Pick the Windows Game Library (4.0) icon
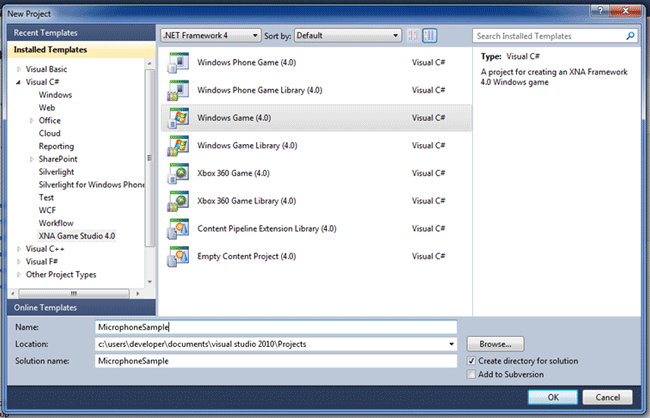This screenshot has width=650, height=418. (178, 146)
